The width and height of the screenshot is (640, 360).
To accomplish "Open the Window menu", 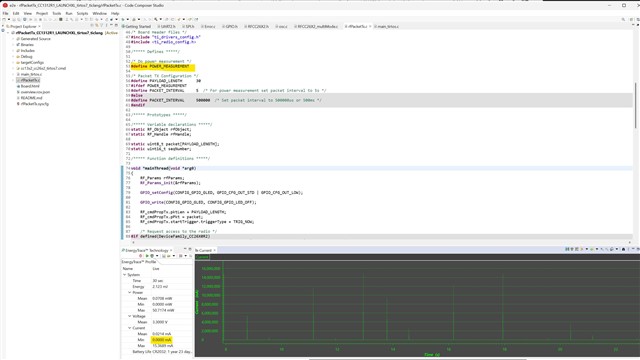I will tap(100, 13).
